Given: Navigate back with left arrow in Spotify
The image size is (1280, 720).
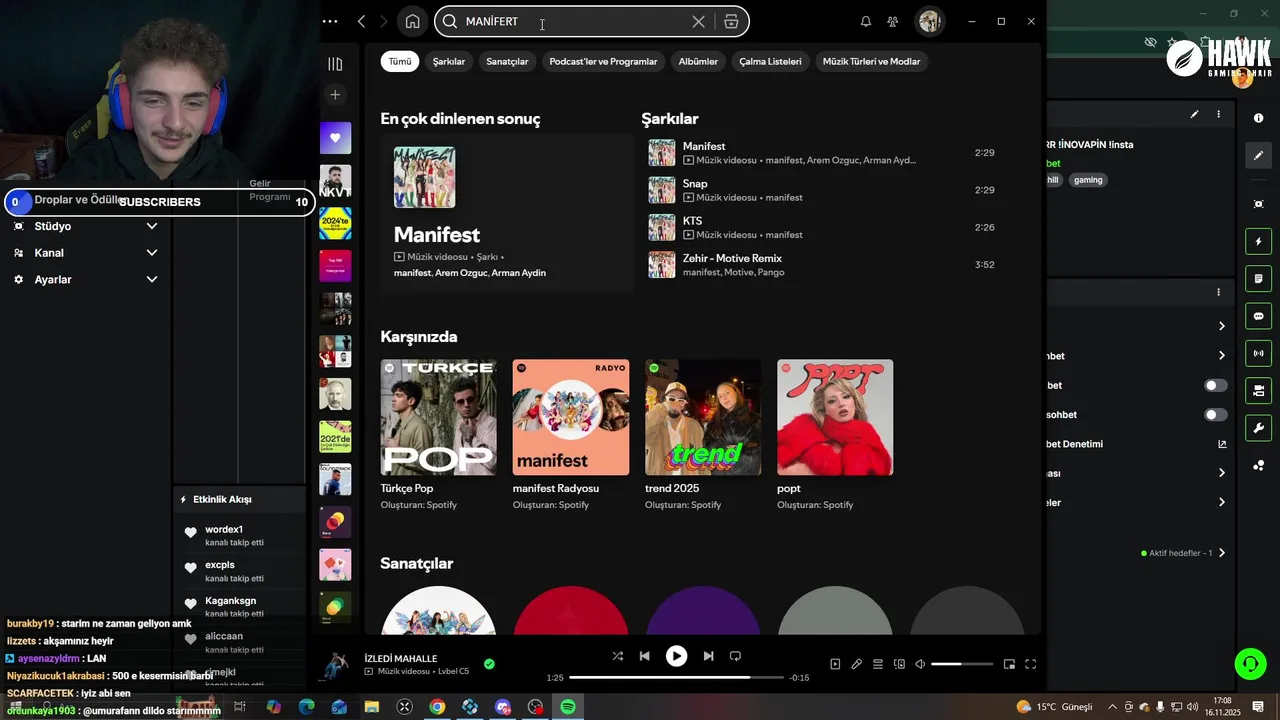Looking at the screenshot, I should [x=361, y=21].
